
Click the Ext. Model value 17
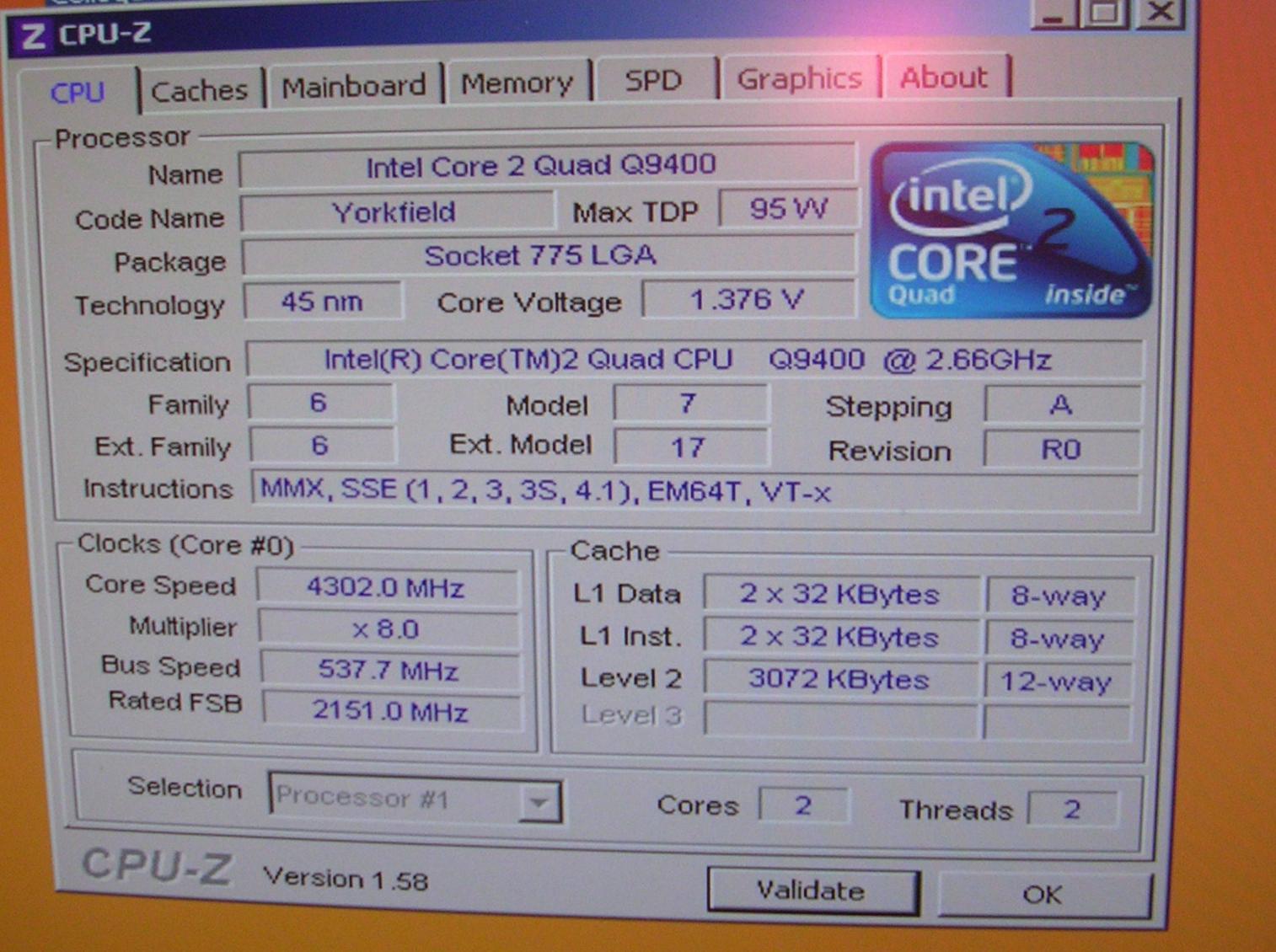pos(690,447)
